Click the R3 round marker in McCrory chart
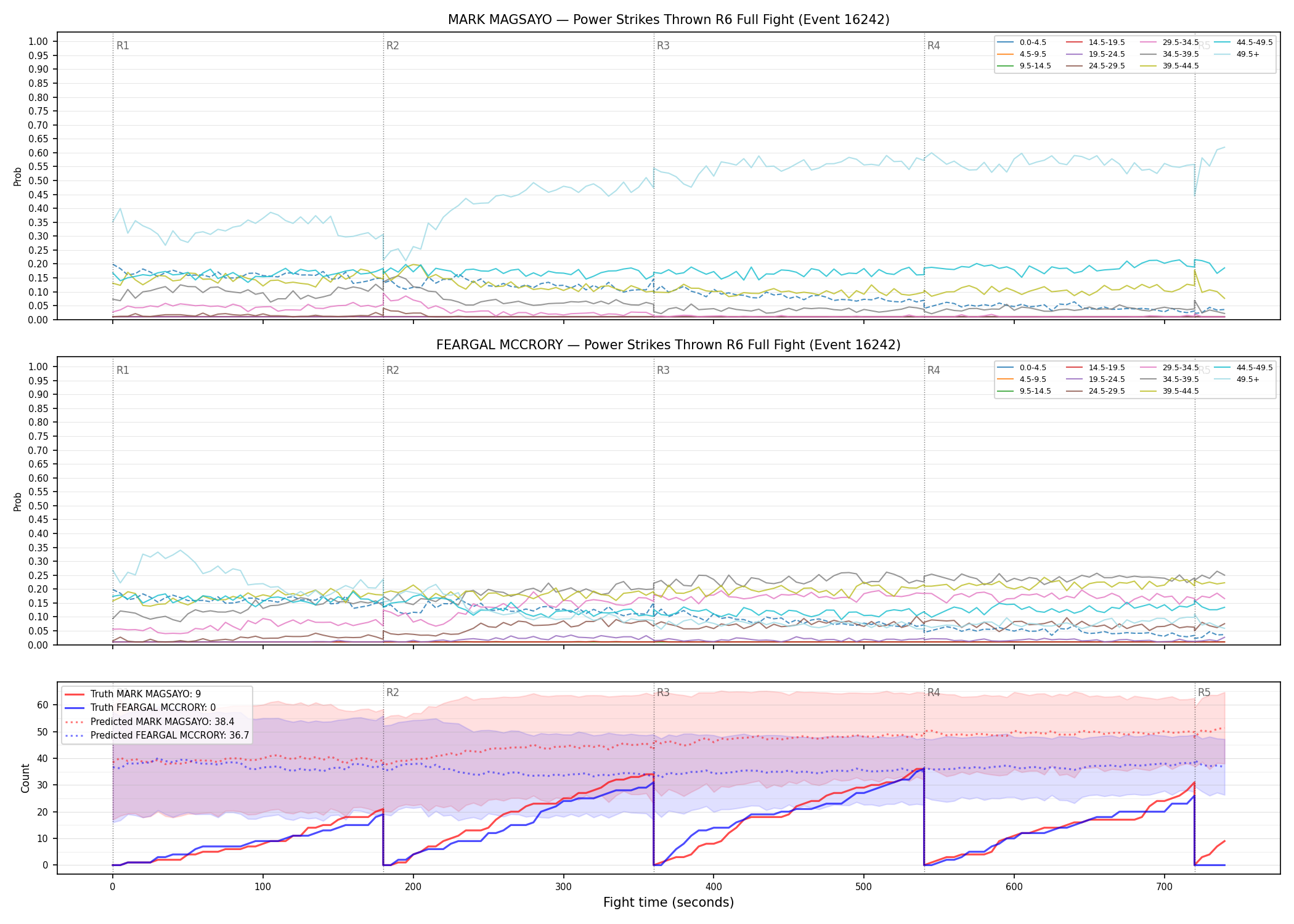Screen dimensions: 1294x924 pyautogui.click(x=663, y=370)
